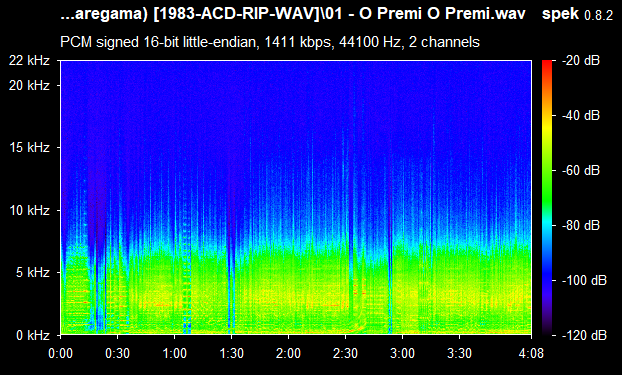
Task: Click the spek 0.8.2 version label
Action: 577,14
